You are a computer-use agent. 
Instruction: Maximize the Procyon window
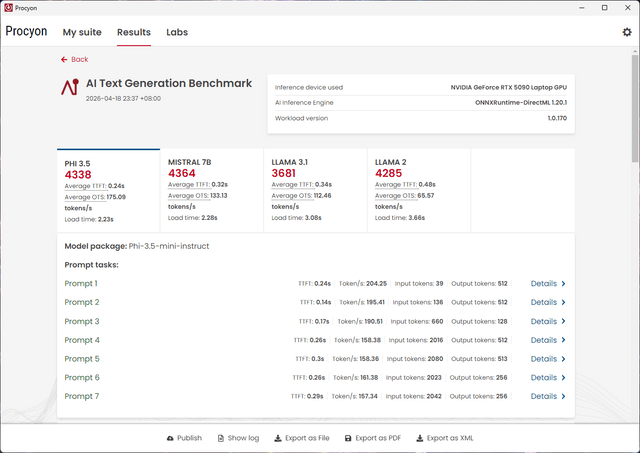(604, 8)
